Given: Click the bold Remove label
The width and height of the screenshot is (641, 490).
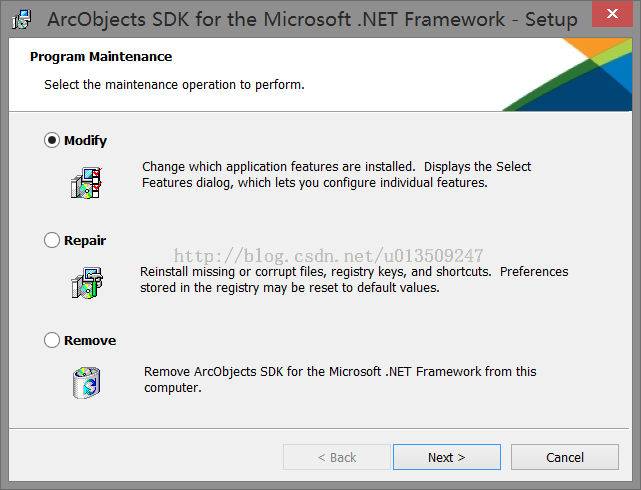Looking at the screenshot, I should point(90,340).
